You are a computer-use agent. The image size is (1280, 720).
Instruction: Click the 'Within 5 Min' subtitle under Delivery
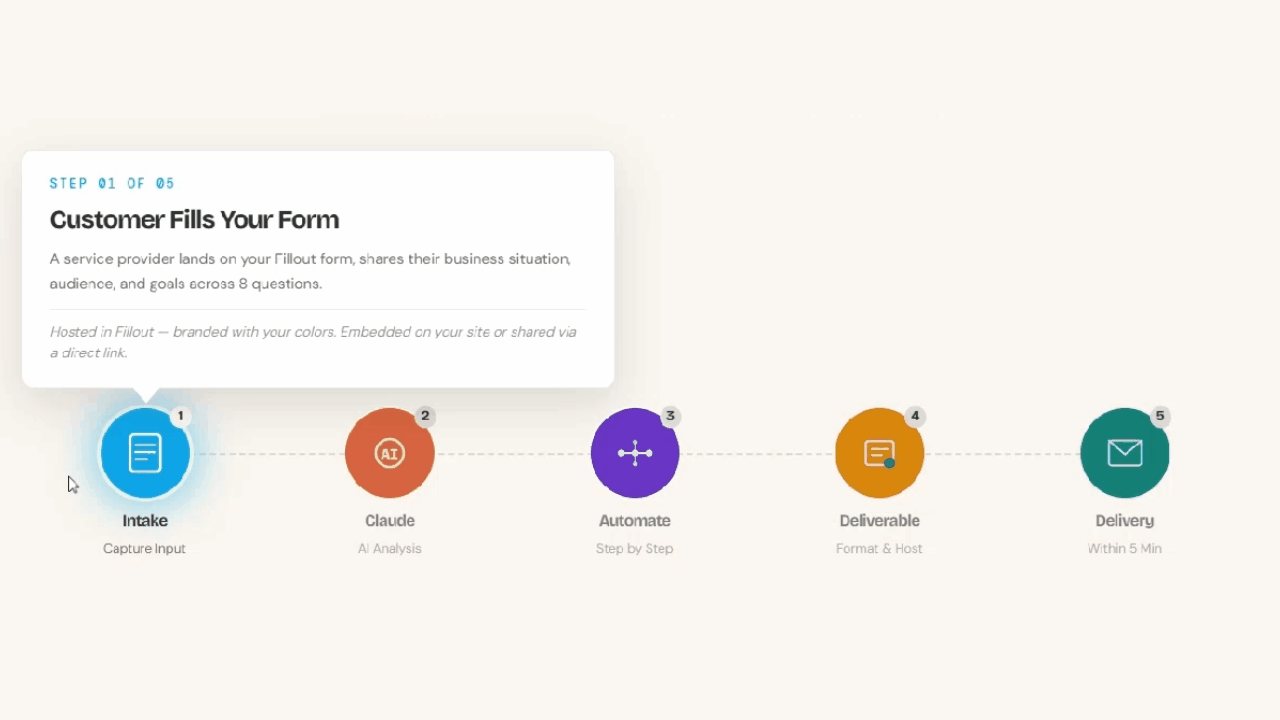(1125, 549)
